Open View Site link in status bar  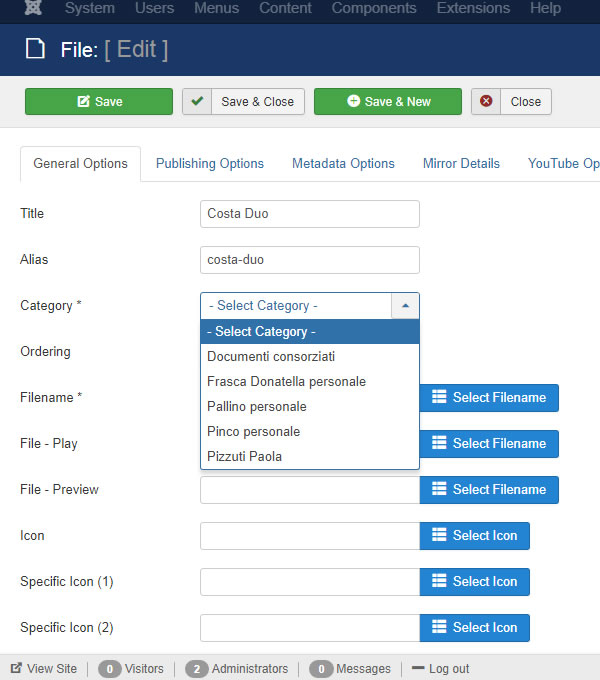pos(44,669)
